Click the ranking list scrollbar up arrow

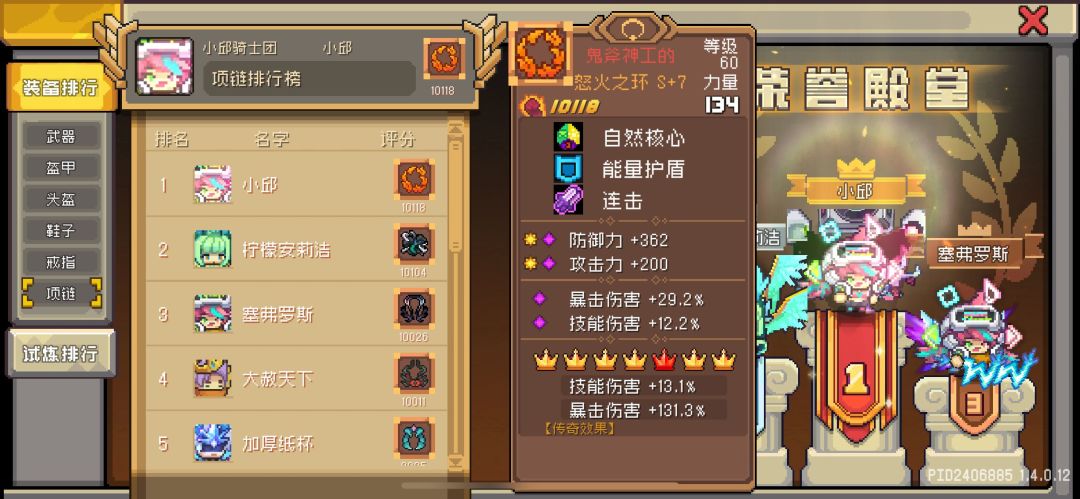point(456,128)
